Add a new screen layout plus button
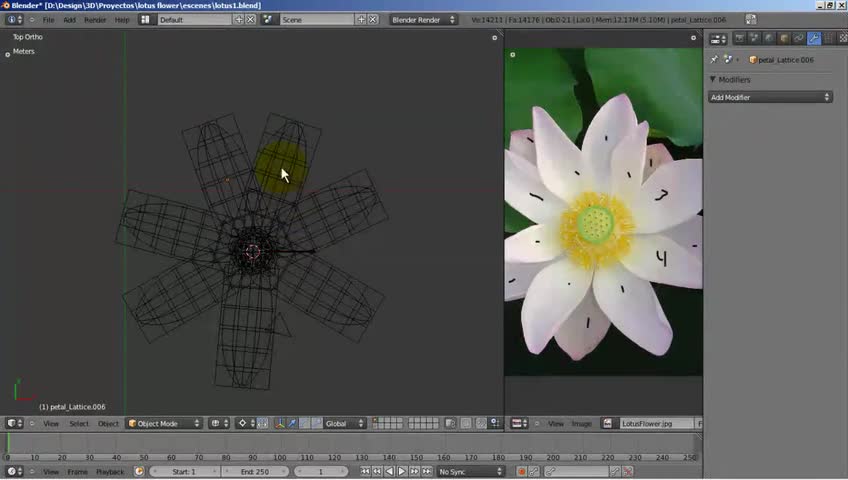The height and width of the screenshot is (480, 848). pyautogui.click(x=239, y=19)
